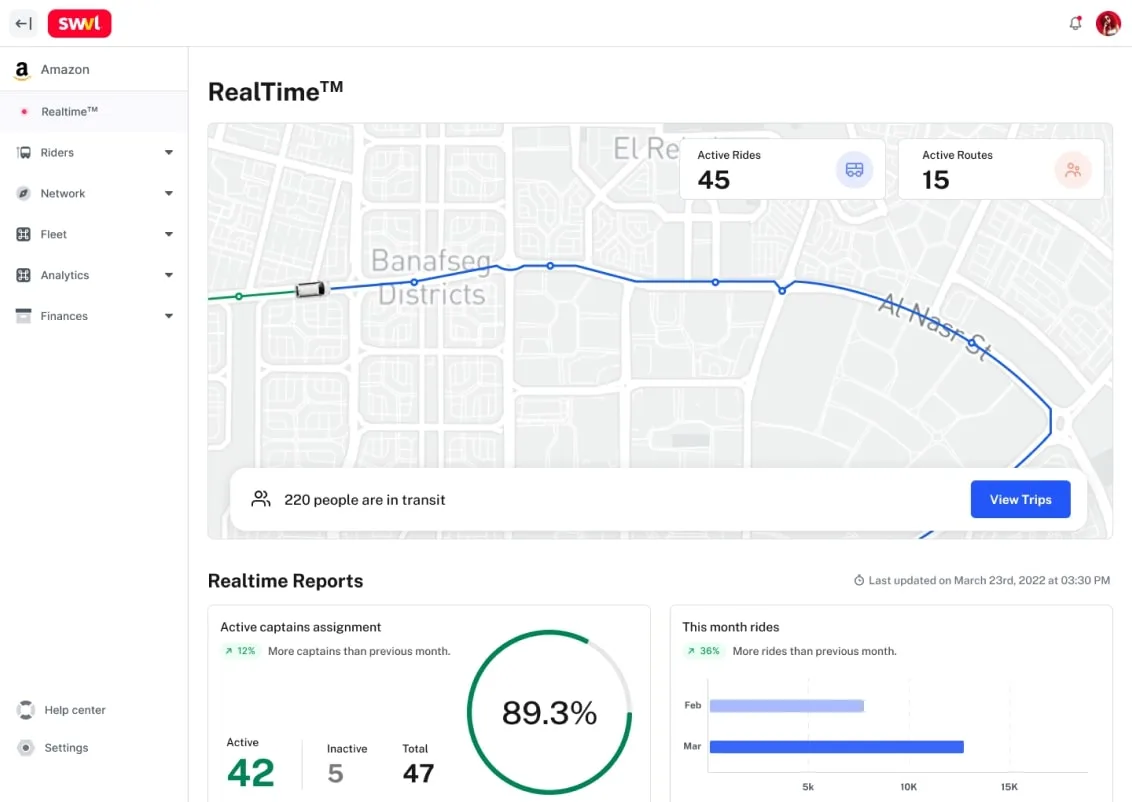Expand the Network menu arrow
The height and width of the screenshot is (802, 1132).
(x=169, y=194)
